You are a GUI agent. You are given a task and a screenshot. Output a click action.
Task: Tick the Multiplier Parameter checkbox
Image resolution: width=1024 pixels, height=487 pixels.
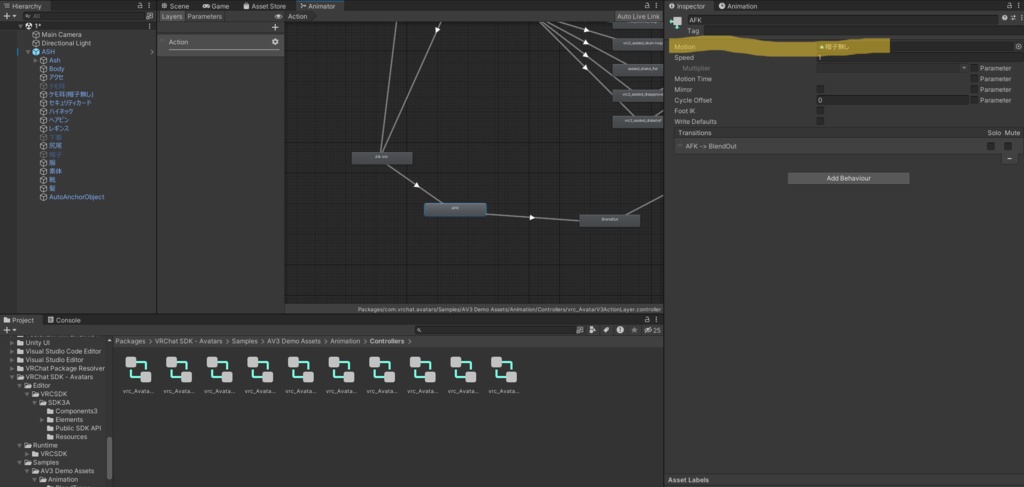[x=974, y=68]
